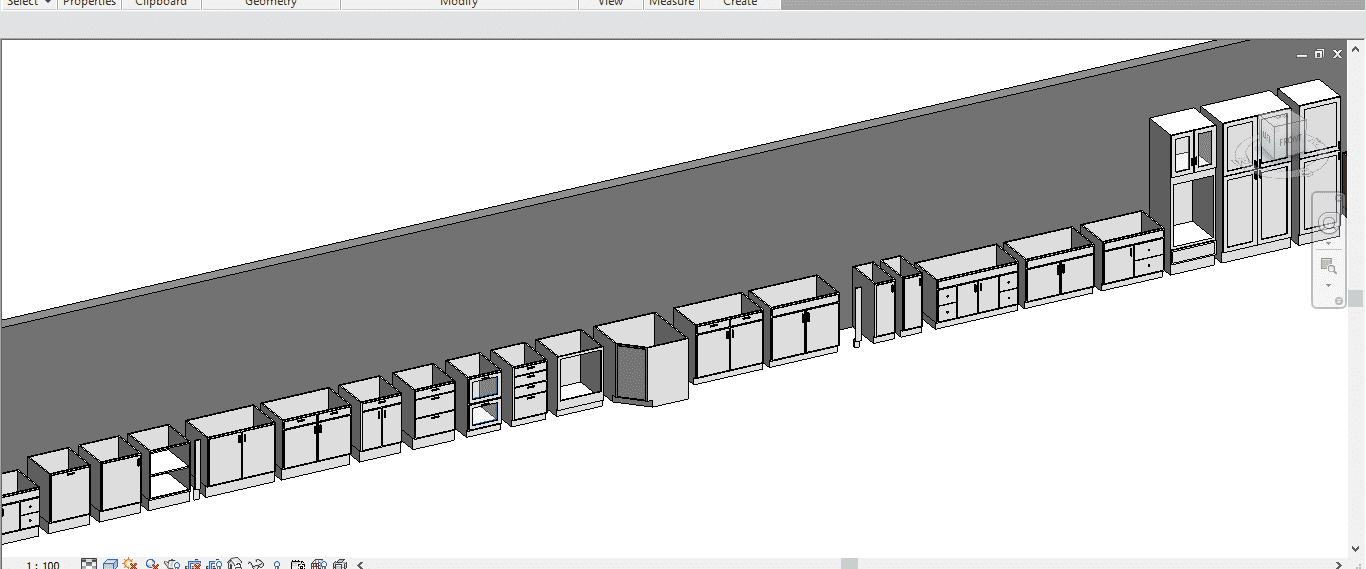Click the Zoom Region navigation bar icon

coord(1328,266)
